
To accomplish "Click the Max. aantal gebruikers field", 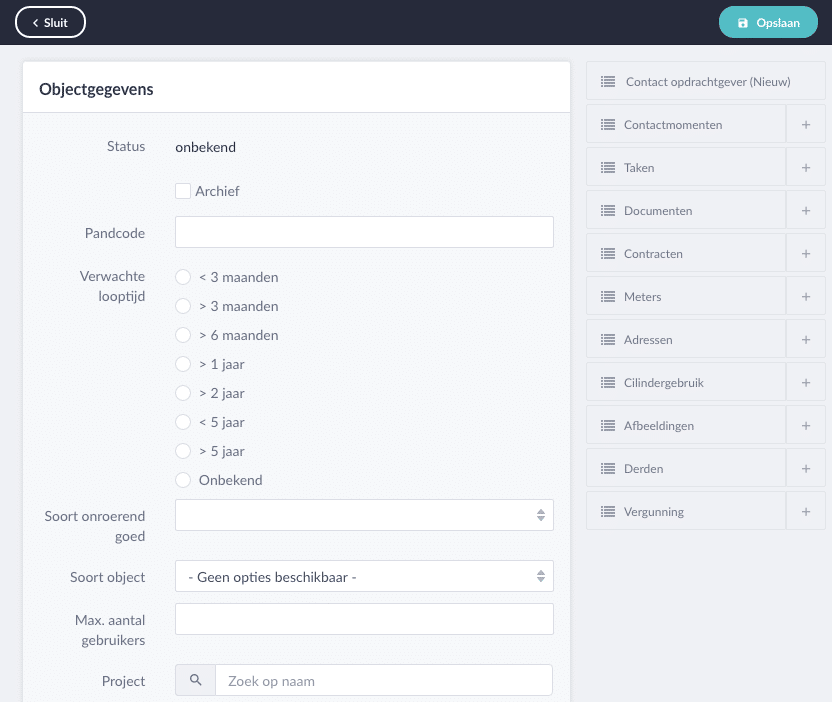I will (364, 619).
